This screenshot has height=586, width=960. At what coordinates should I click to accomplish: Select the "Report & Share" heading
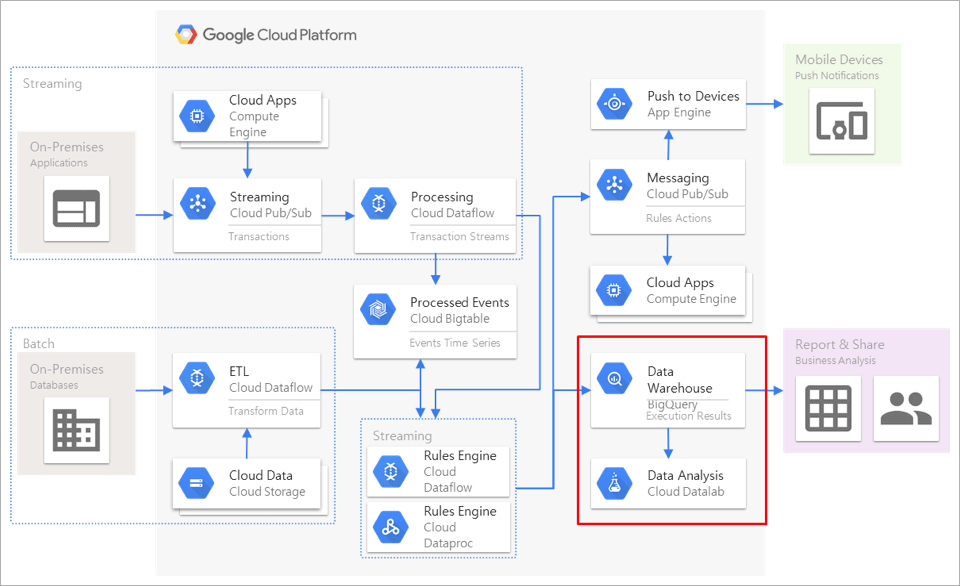(840, 345)
